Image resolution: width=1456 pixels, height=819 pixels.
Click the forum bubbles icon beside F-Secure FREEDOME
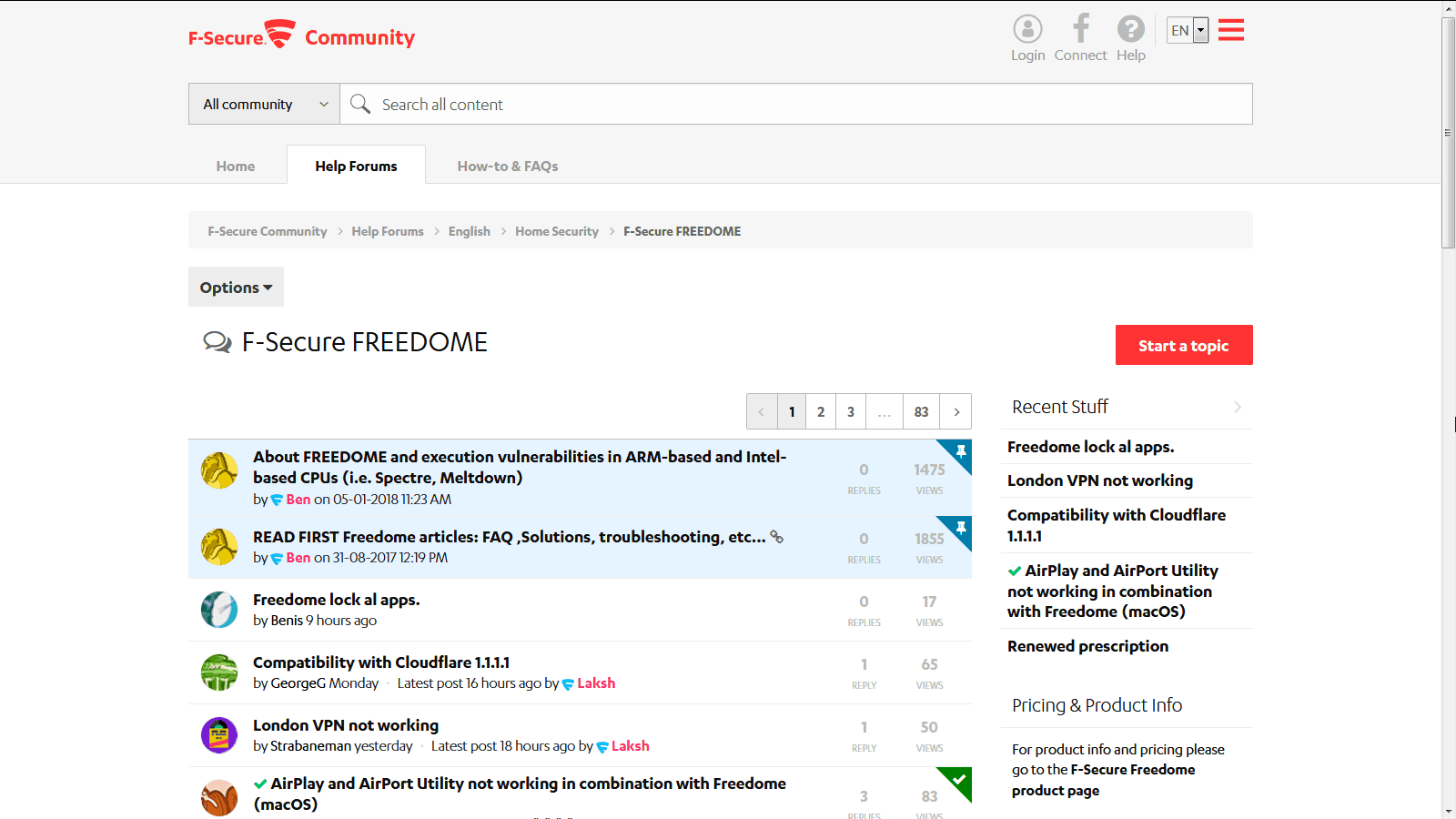click(217, 342)
